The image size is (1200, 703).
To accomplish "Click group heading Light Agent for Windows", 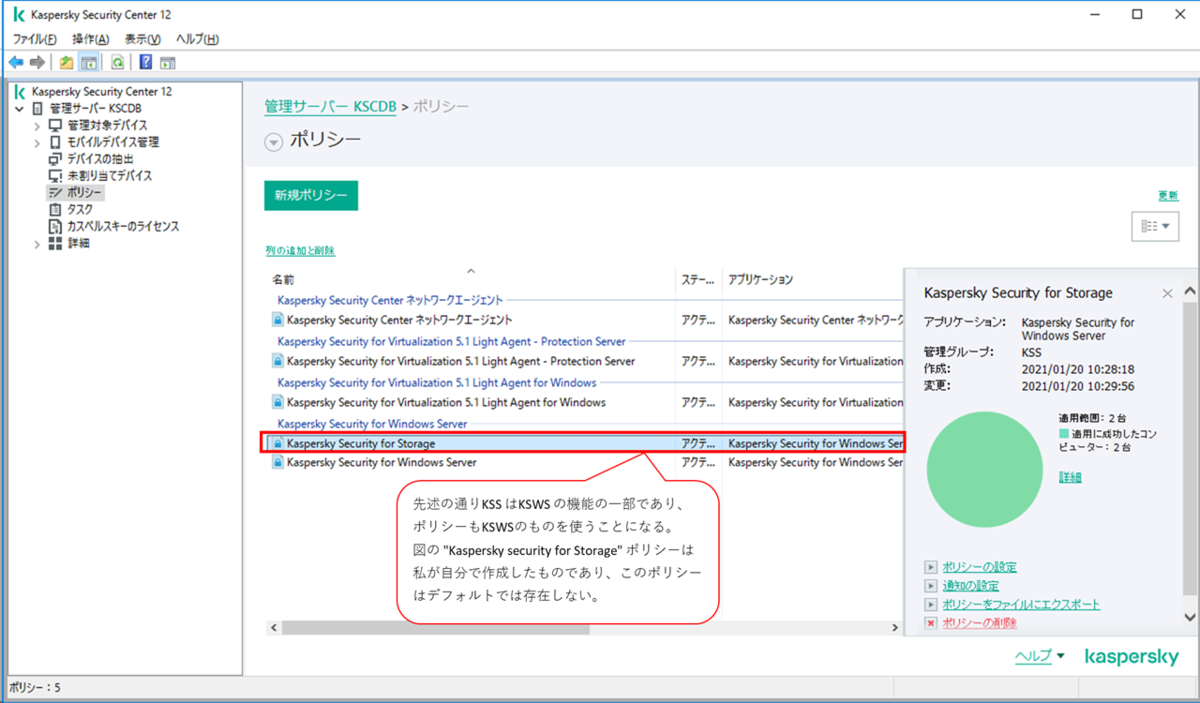I will (x=436, y=383).
